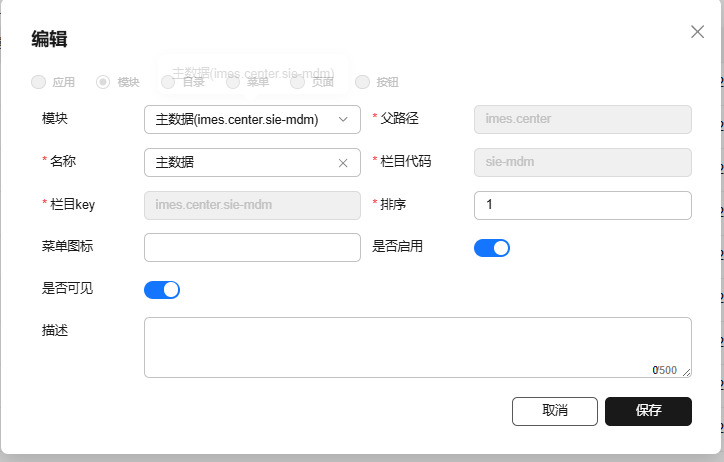Clear the 名称 field with its X icon

(343, 163)
